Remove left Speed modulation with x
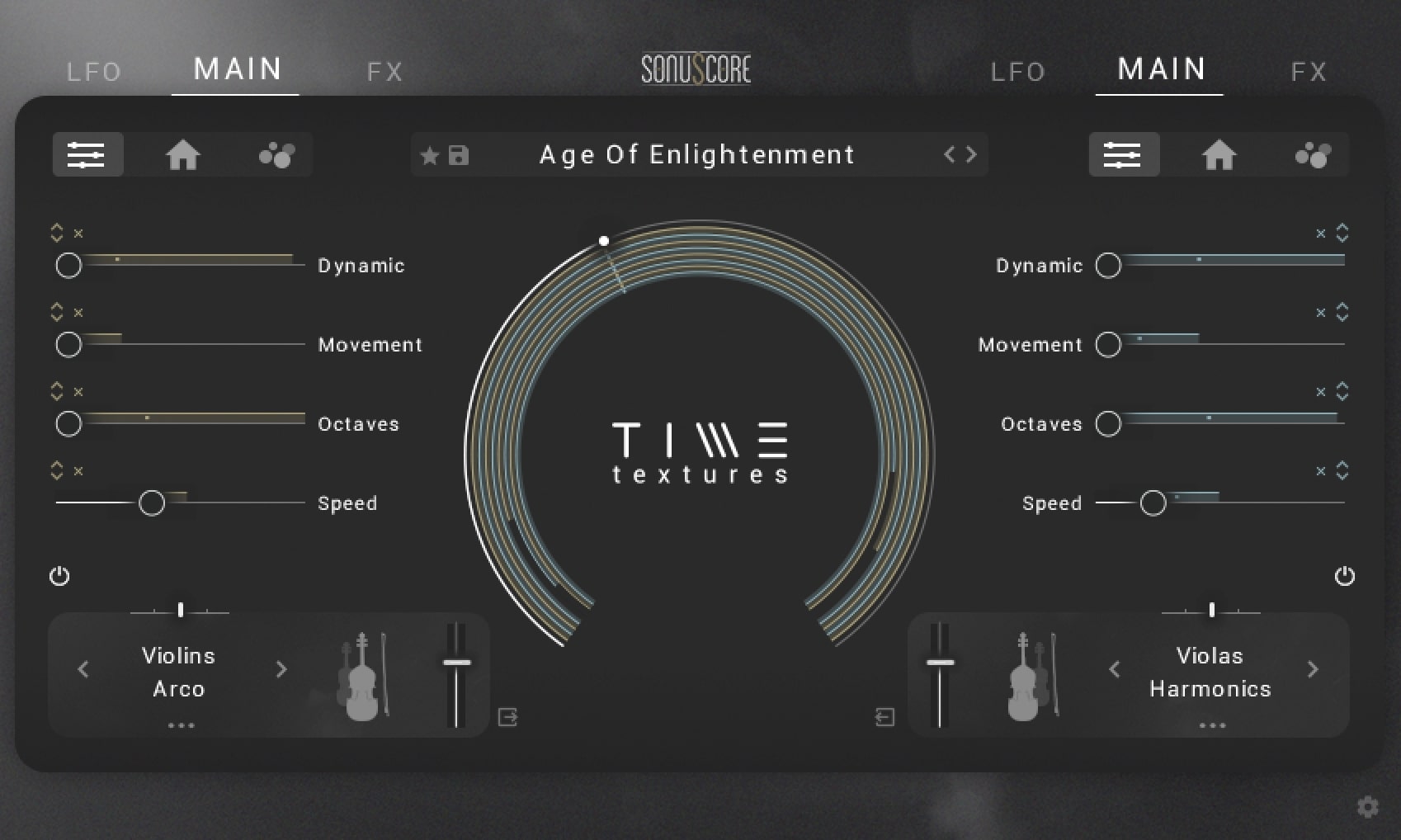 point(78,471)
